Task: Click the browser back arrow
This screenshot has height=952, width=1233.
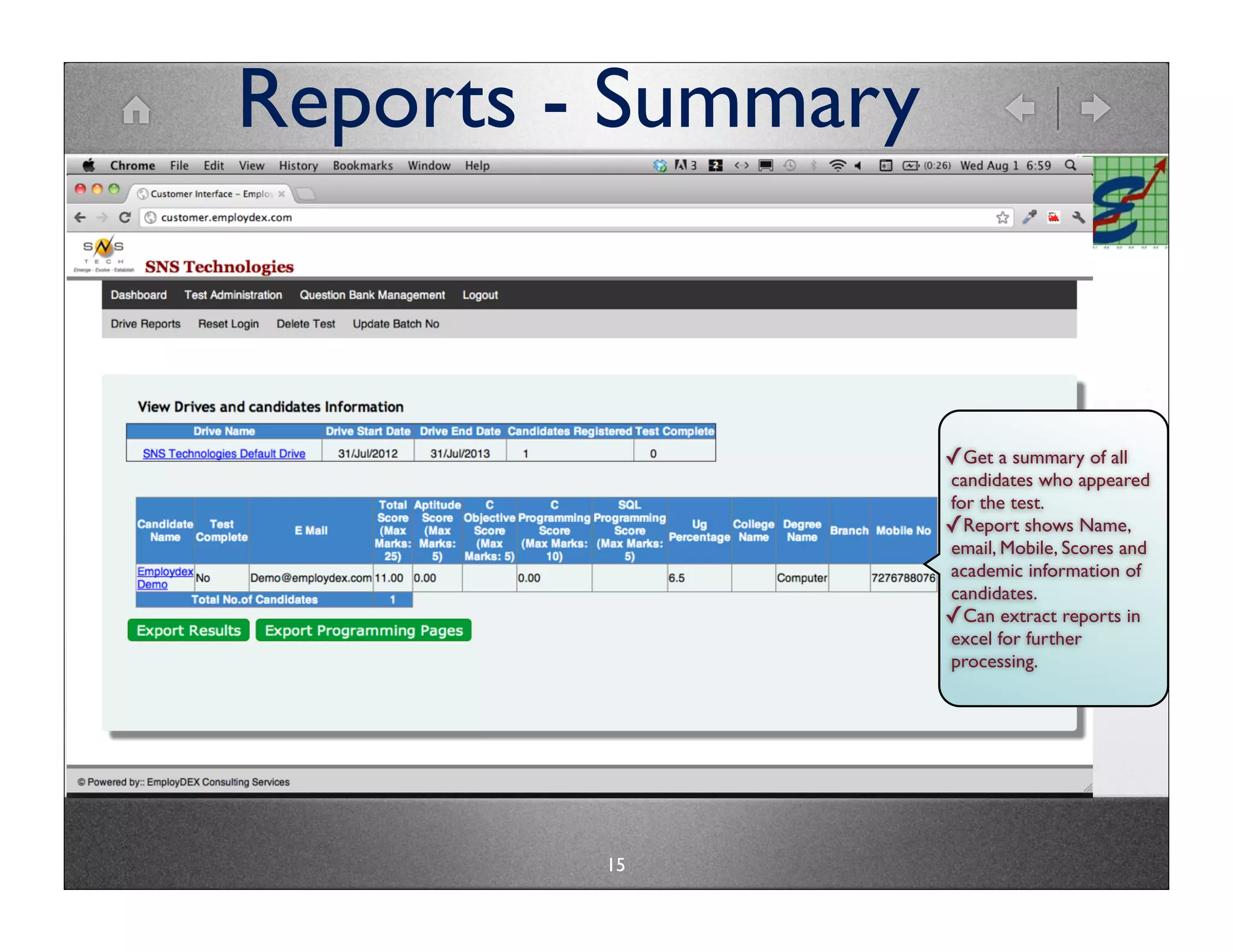Action: [x=80, y=217]
